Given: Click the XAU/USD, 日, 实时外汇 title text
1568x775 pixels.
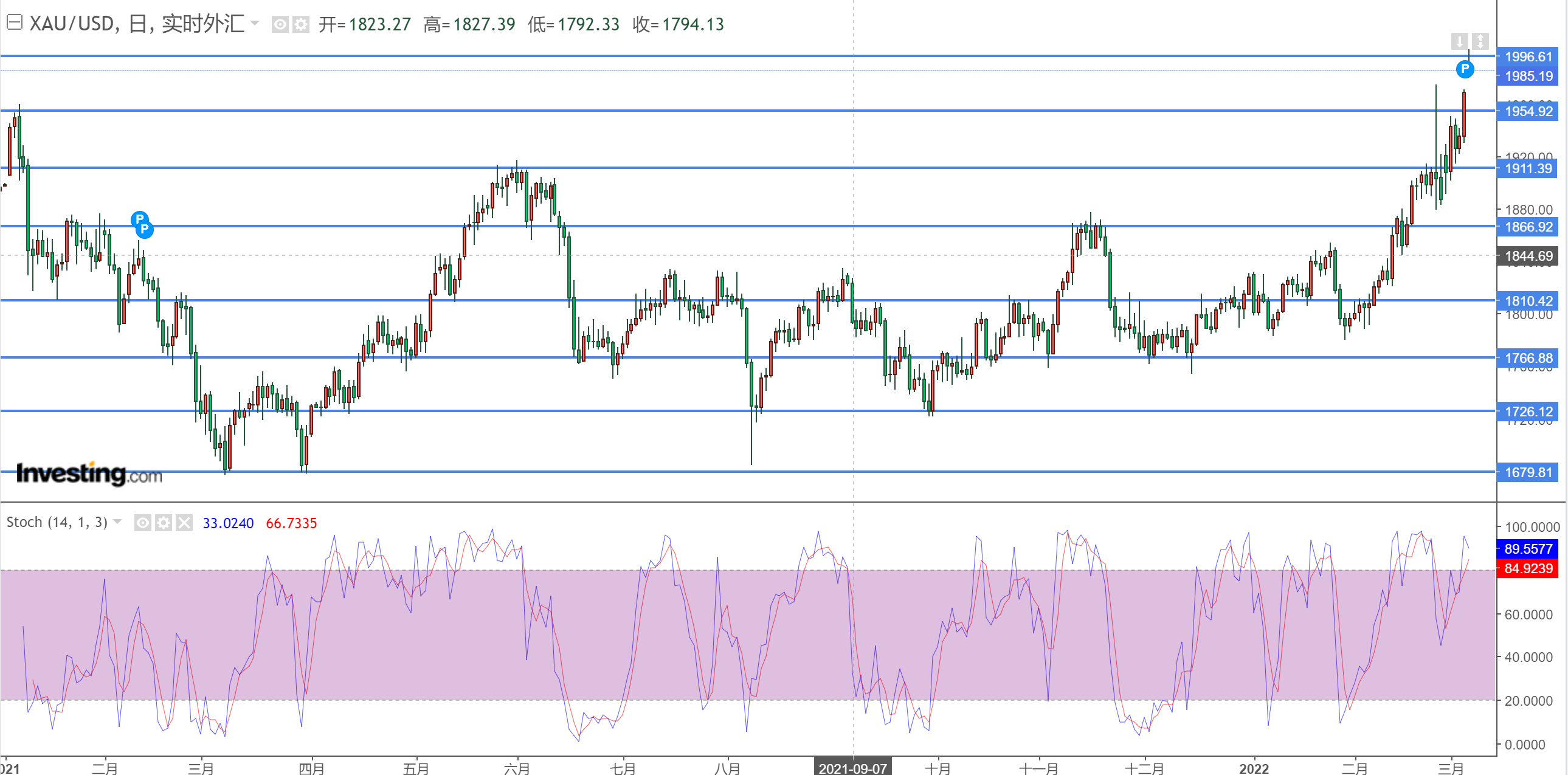Looking at the screenshot, I should click(x=136, y=24).
